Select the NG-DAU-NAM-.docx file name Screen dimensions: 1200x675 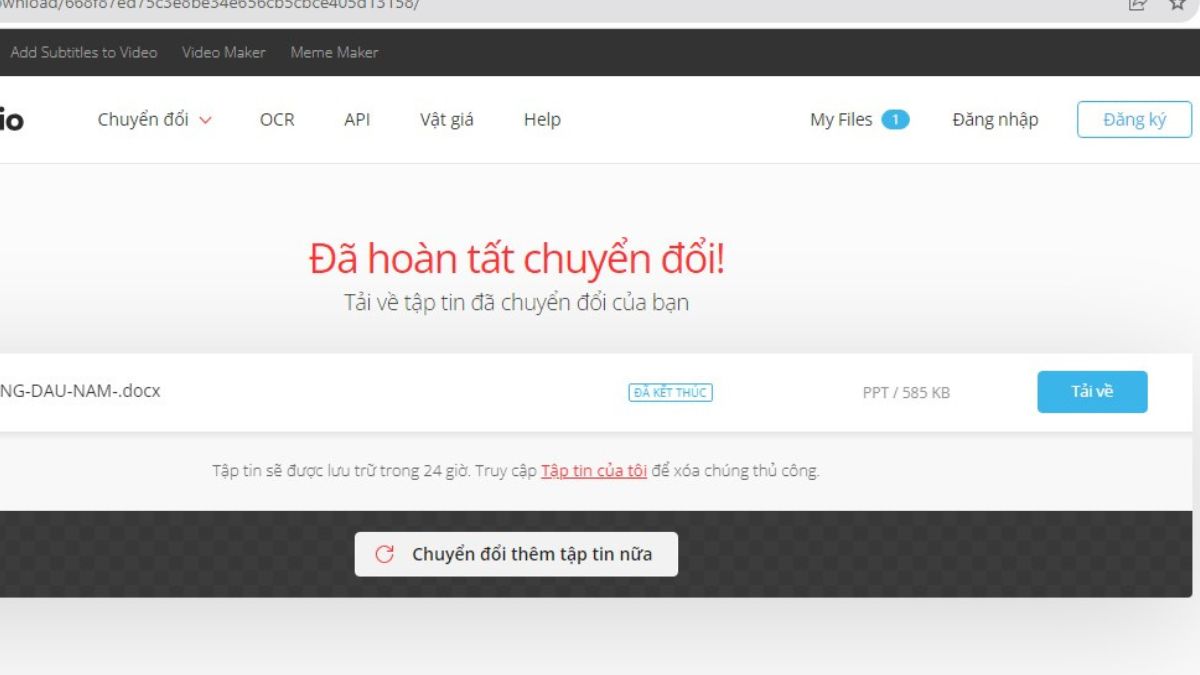pos(80,391)
